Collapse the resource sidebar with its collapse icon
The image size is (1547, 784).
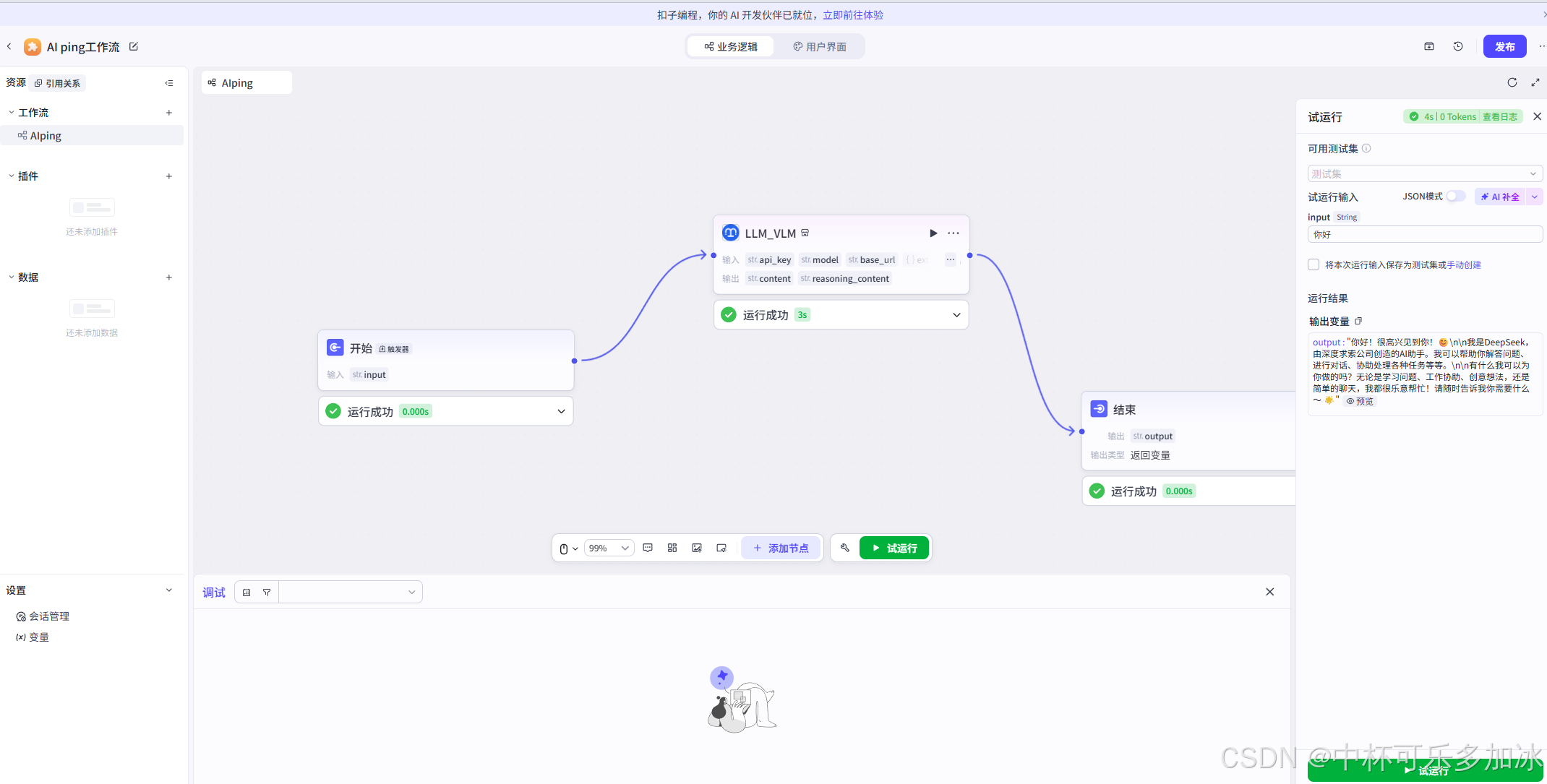pyautogui.click(x=169, y=83)
